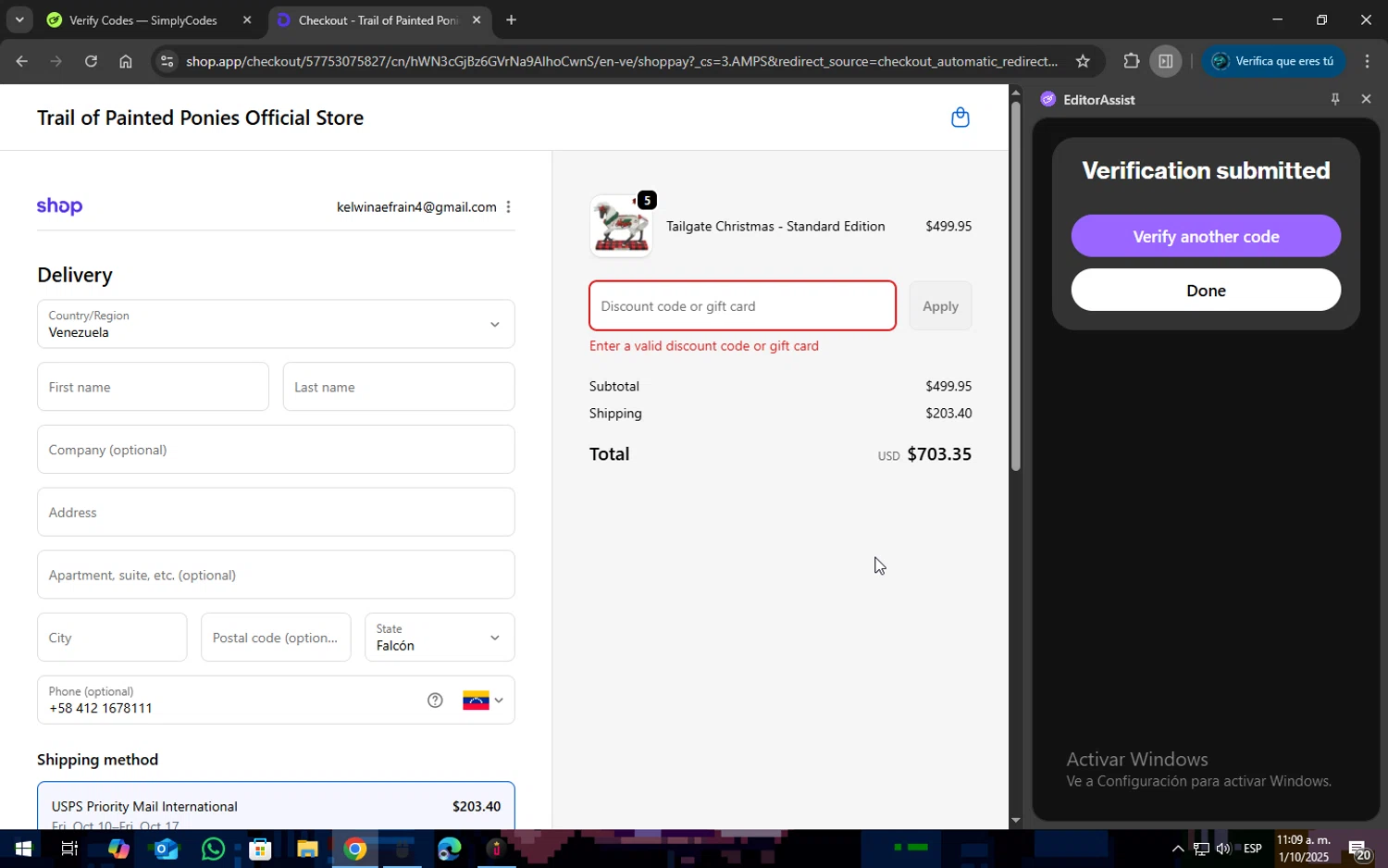Click the Tailgate Christmas product thumbnail
Image resolution: width=1388 pixels, height=868 pixels.
tap(621, 226)
